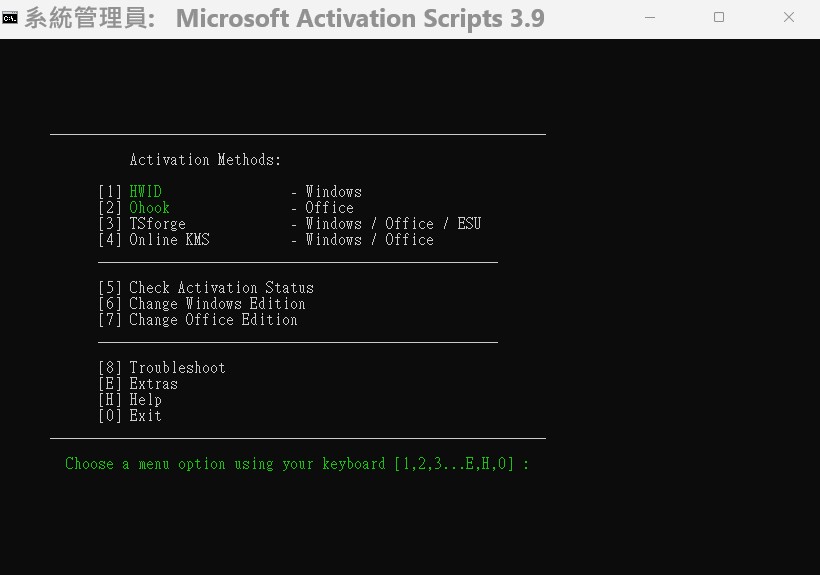This screenshot has height=575, width=820.
Task: Select the Online KMS option
Action: 169,240
